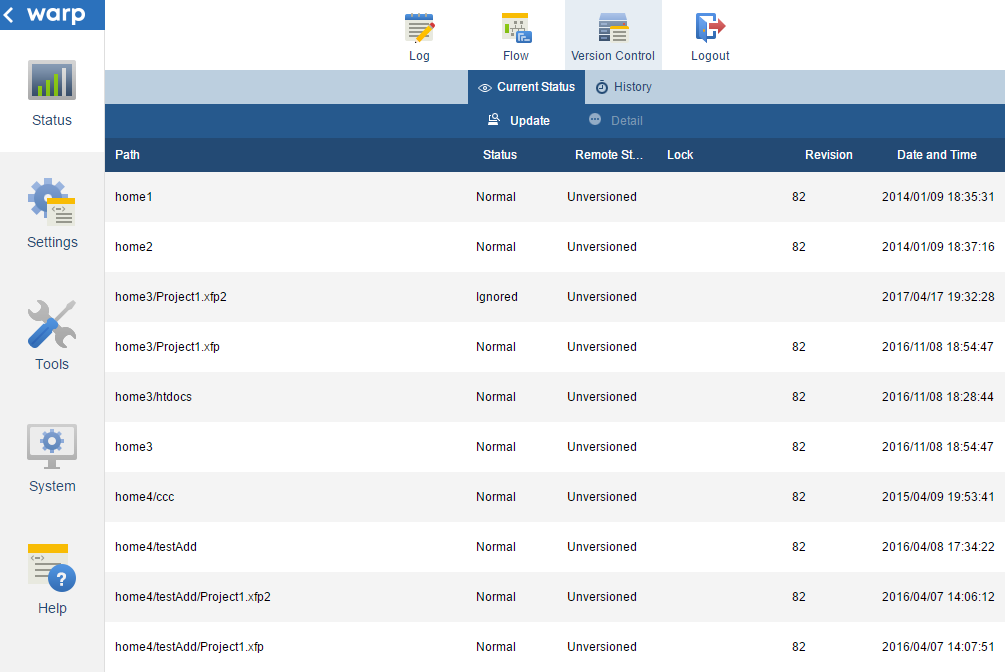Screen dimensions: 1005x672
Task: Open Help from the sidebar
Action: (51, 578)
